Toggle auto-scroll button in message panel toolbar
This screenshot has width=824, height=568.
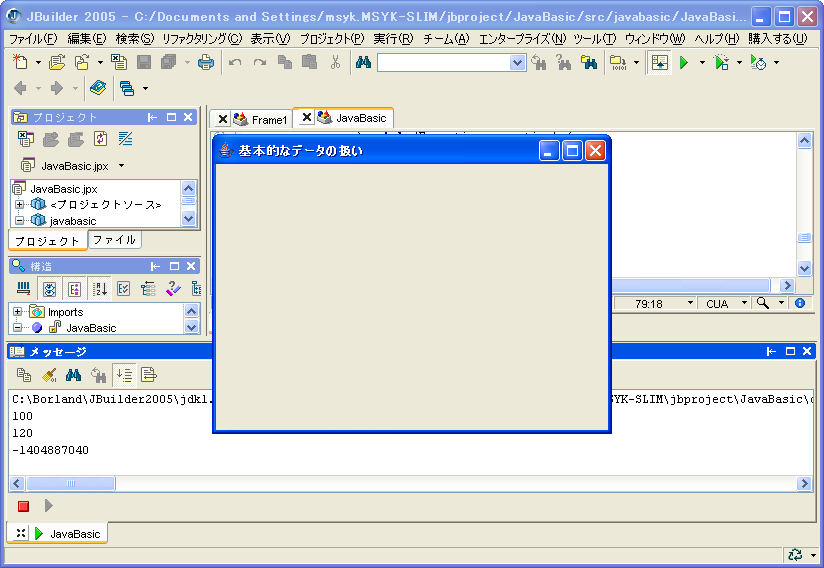tap(124, 375)
